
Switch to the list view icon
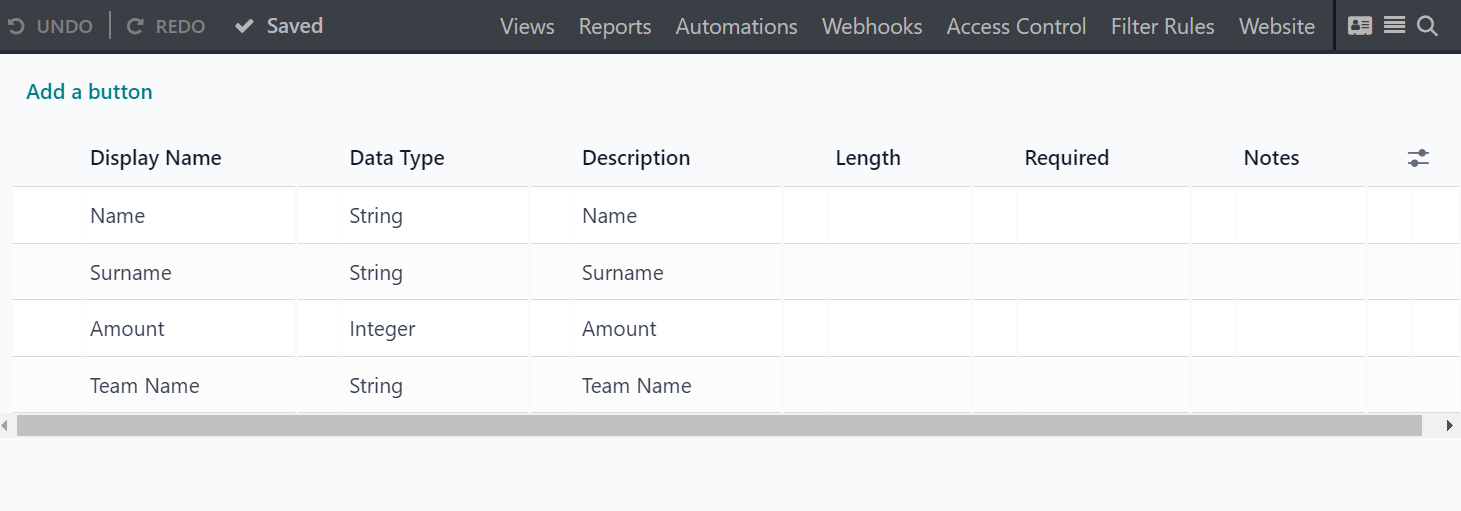pos(1395,26)
